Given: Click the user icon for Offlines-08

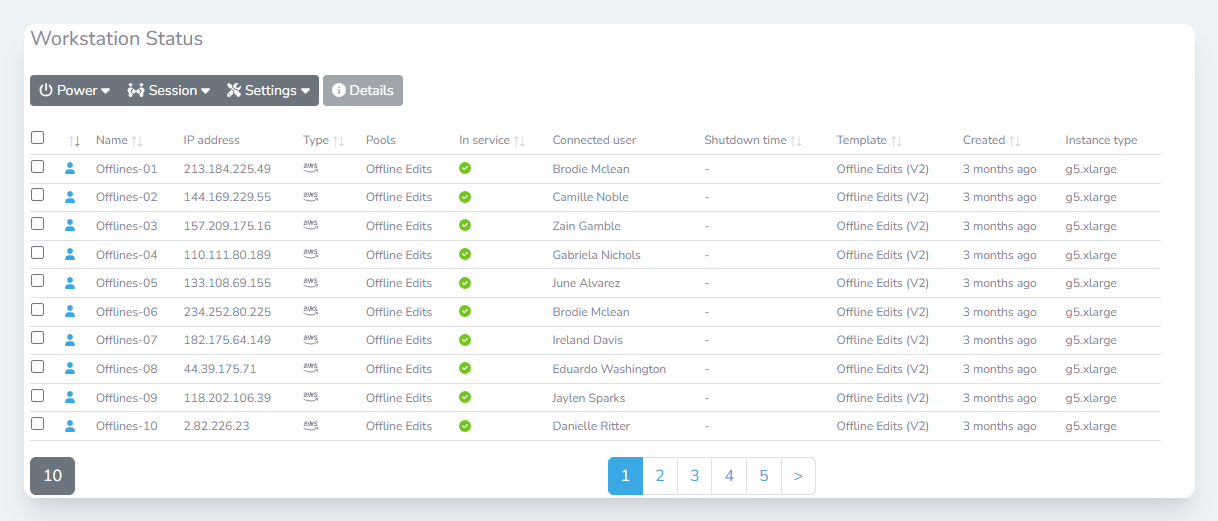Looking at the screenshot, I should [x=70, y=369].
